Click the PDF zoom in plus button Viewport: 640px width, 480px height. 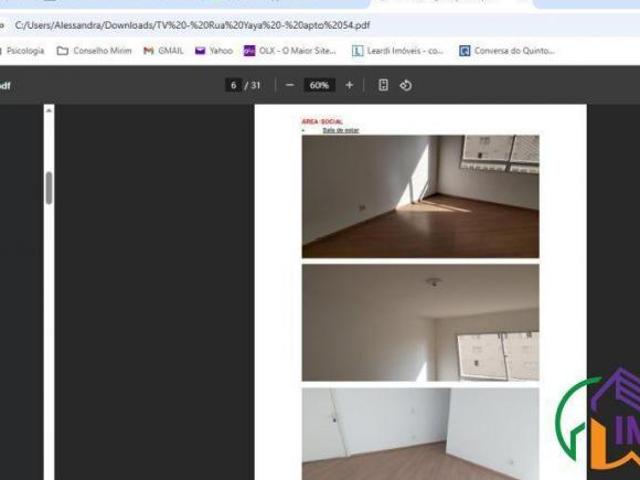pos(349,85)
